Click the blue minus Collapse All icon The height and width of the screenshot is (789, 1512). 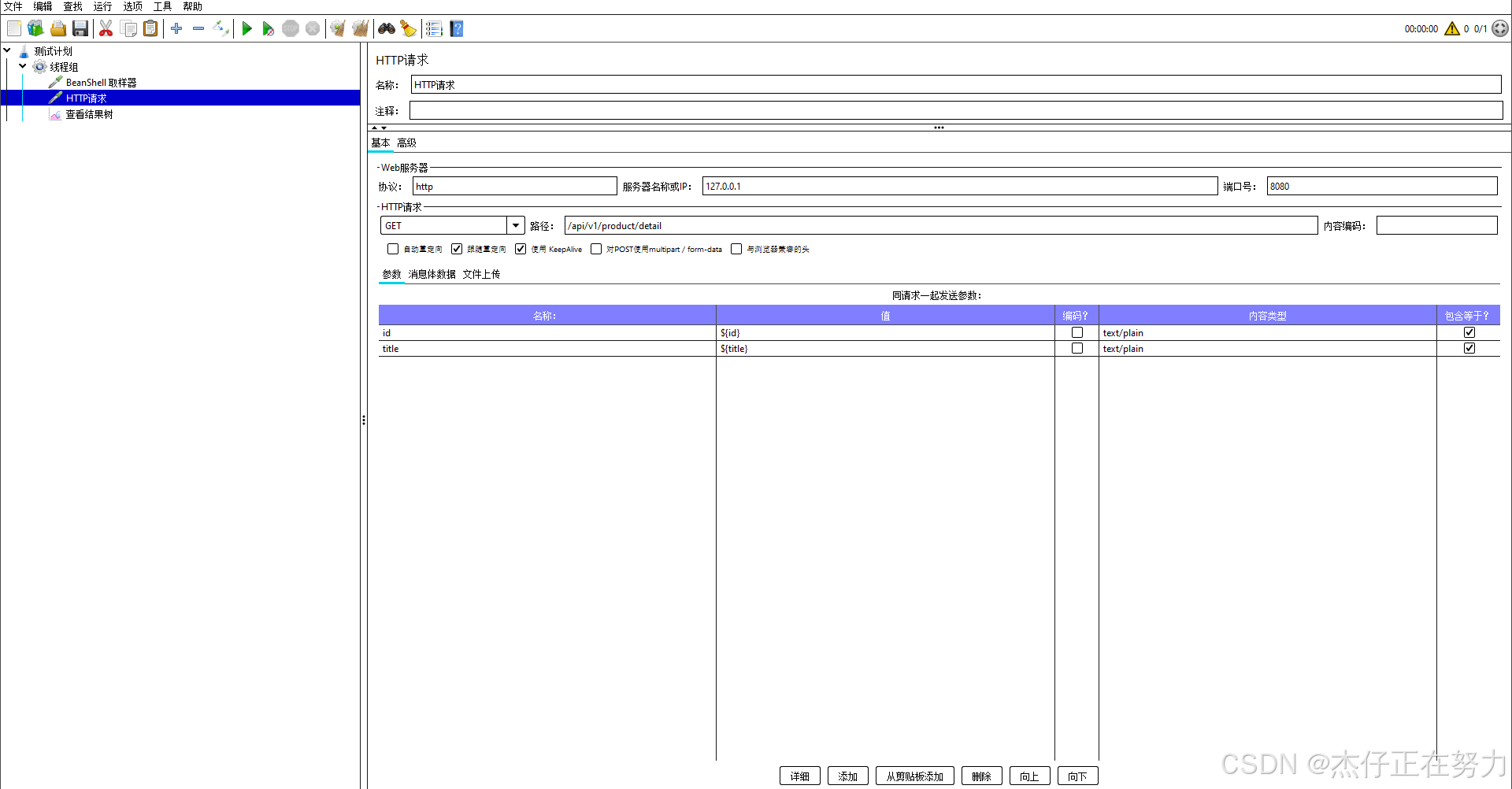198,29
